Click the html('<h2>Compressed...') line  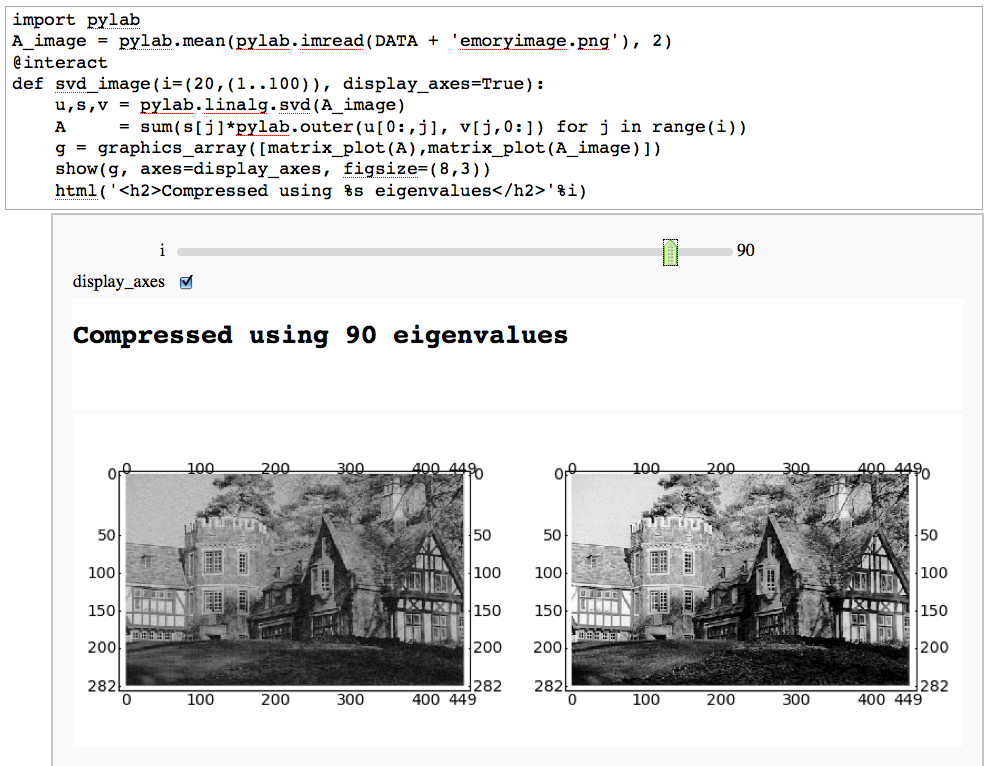(321, 191)
